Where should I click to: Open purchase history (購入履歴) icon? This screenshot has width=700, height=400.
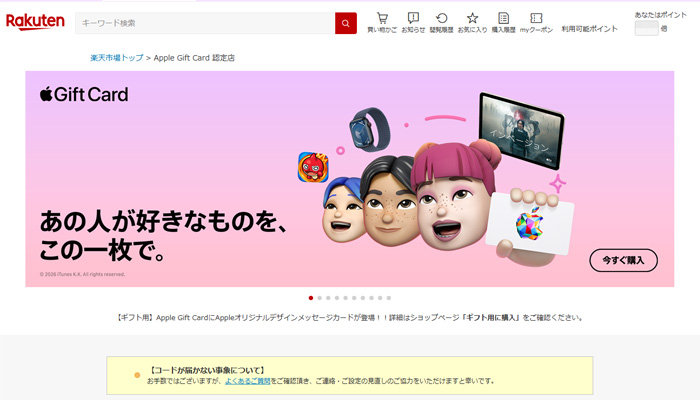[503, 22]
